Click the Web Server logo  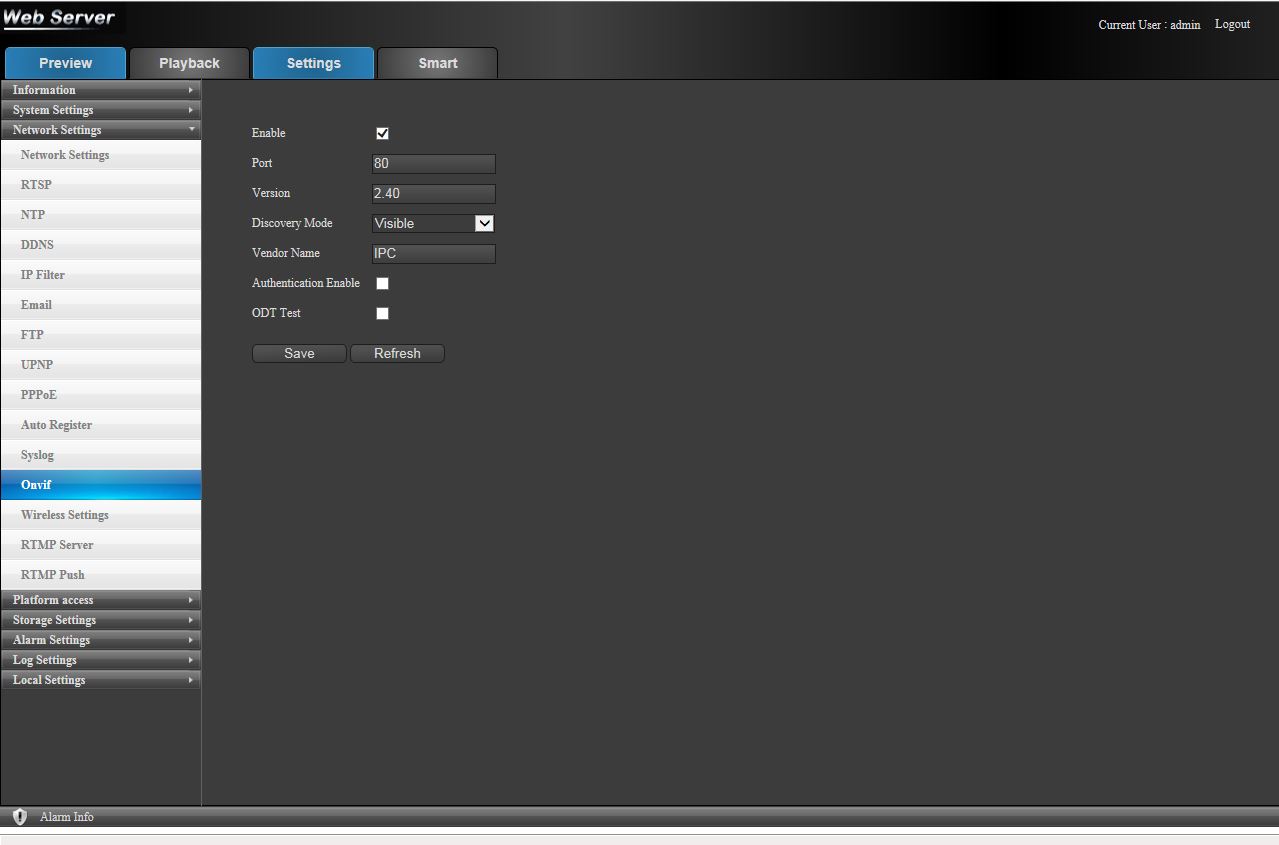point(60,18)
